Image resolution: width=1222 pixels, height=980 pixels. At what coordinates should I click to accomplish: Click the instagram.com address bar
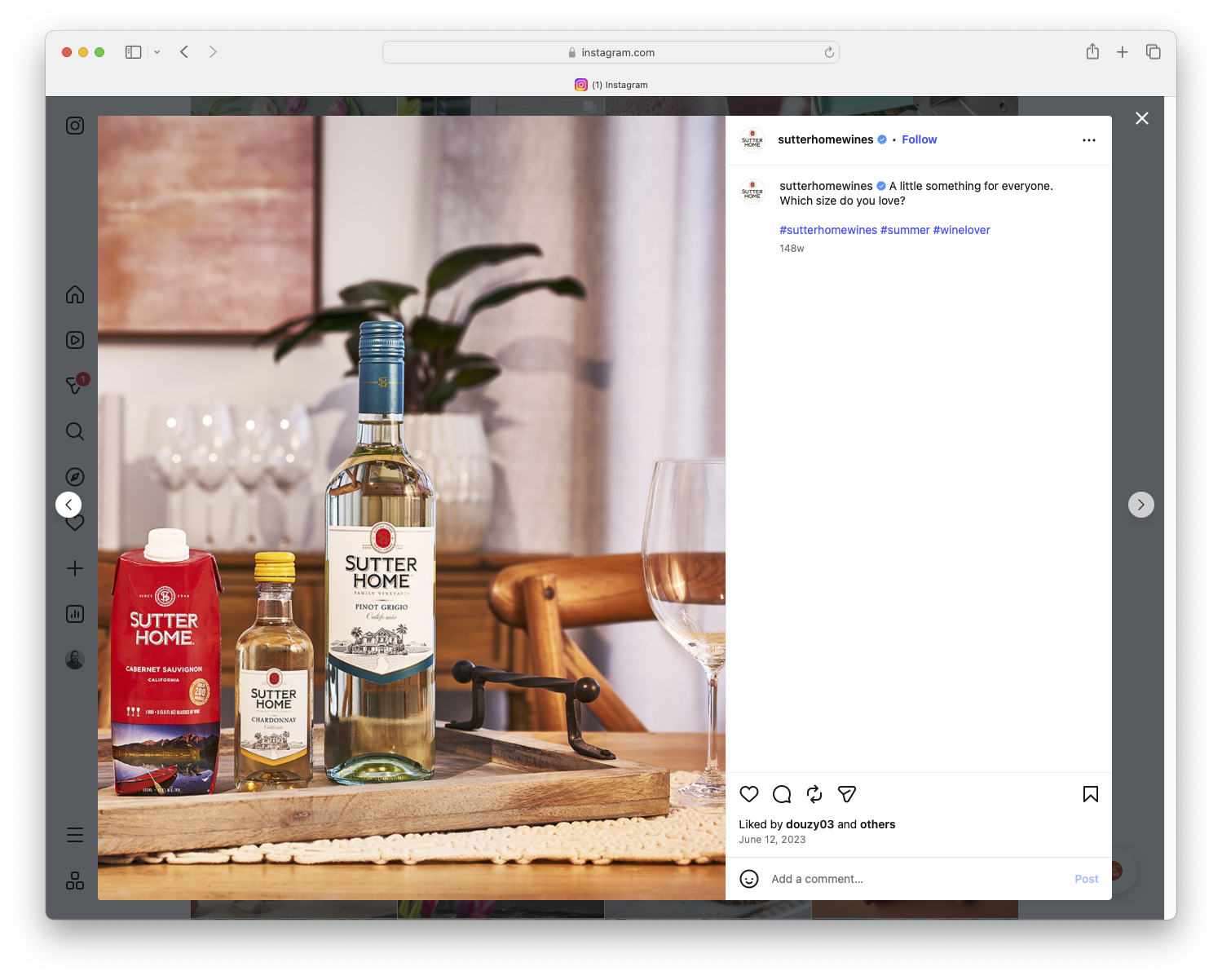click(611, 52)
